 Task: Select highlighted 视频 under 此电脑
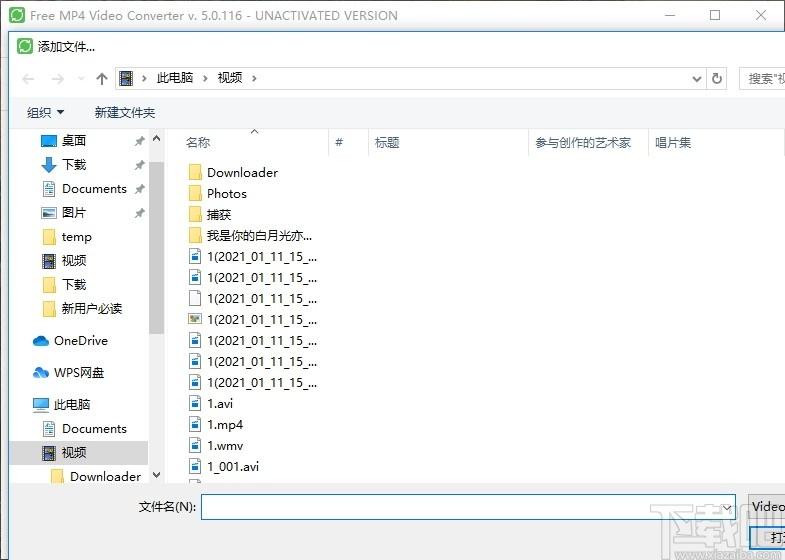[74, 453]
